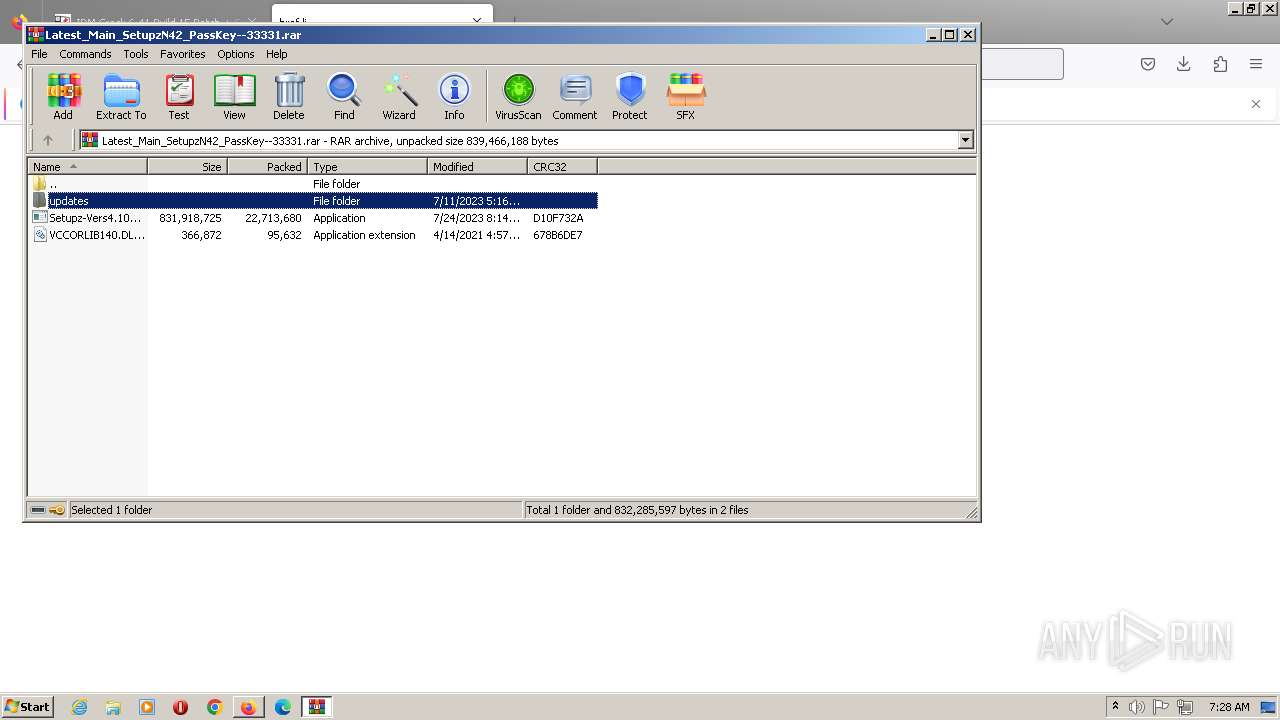Create SFX self-extracting archive

(685, 97)
